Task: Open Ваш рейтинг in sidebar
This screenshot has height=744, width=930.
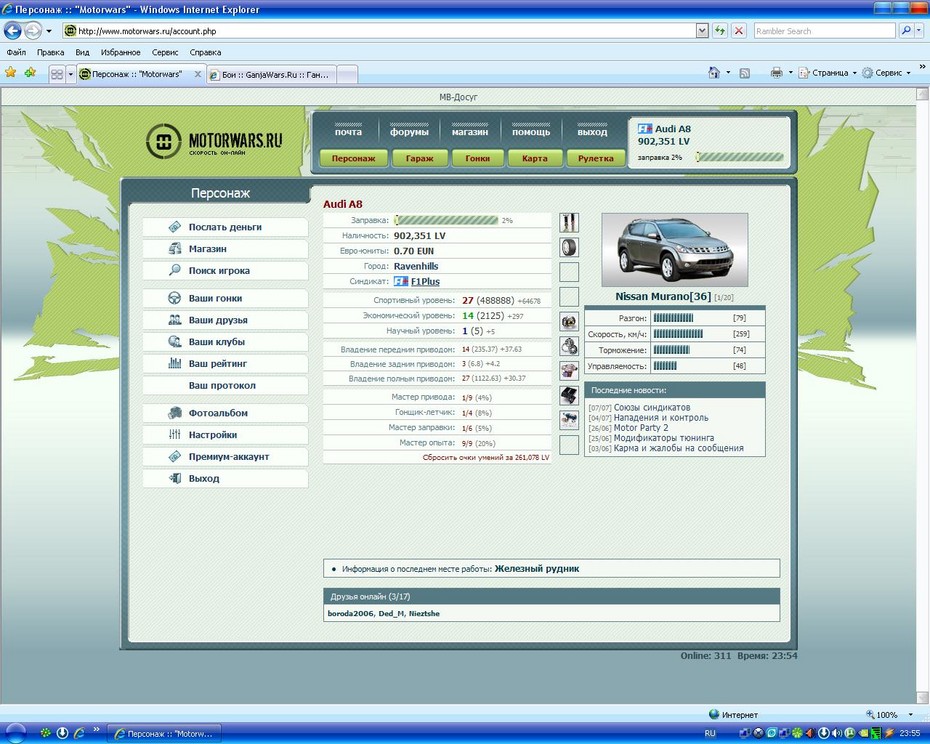Action: click(x=225, y=364)
